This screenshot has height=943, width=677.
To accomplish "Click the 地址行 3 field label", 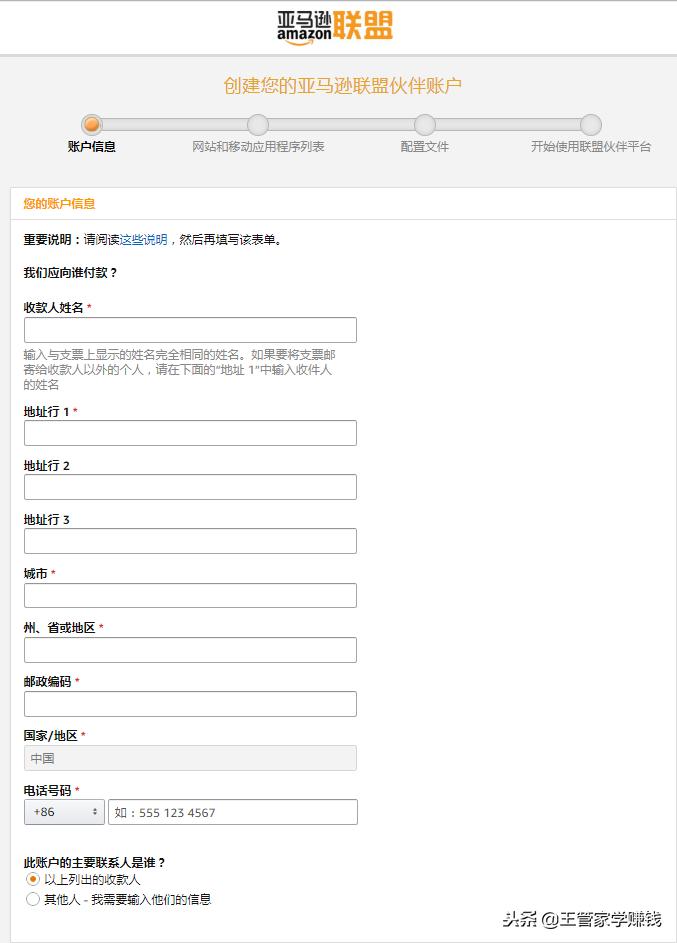I will pos(46,520).
